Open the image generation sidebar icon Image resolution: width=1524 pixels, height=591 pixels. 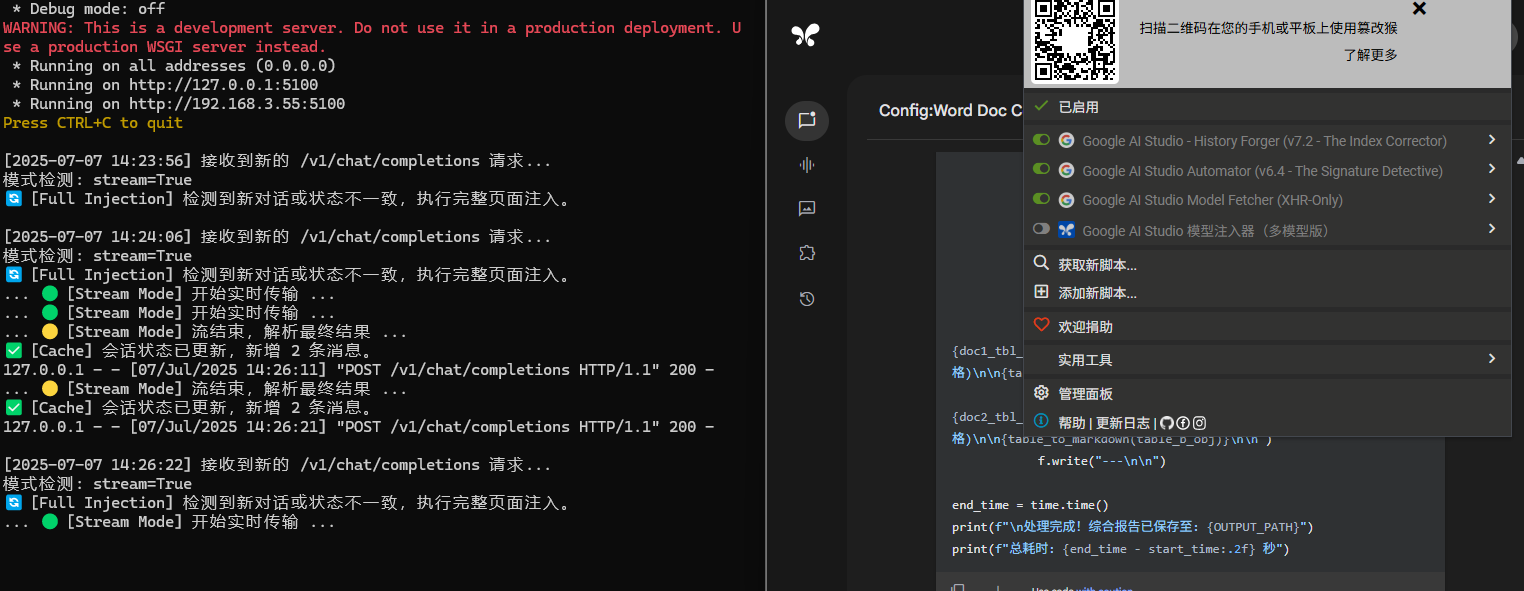[807, 209]
